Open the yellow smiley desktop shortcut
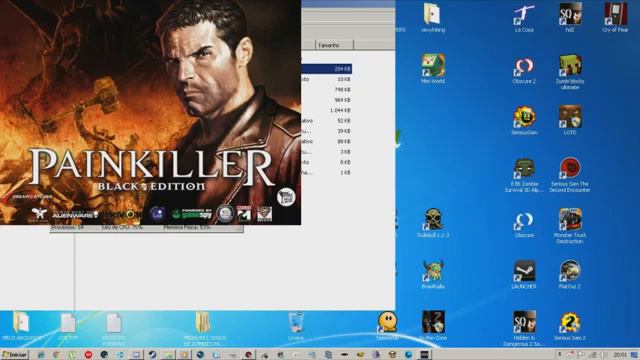 [x=387, y=326]
